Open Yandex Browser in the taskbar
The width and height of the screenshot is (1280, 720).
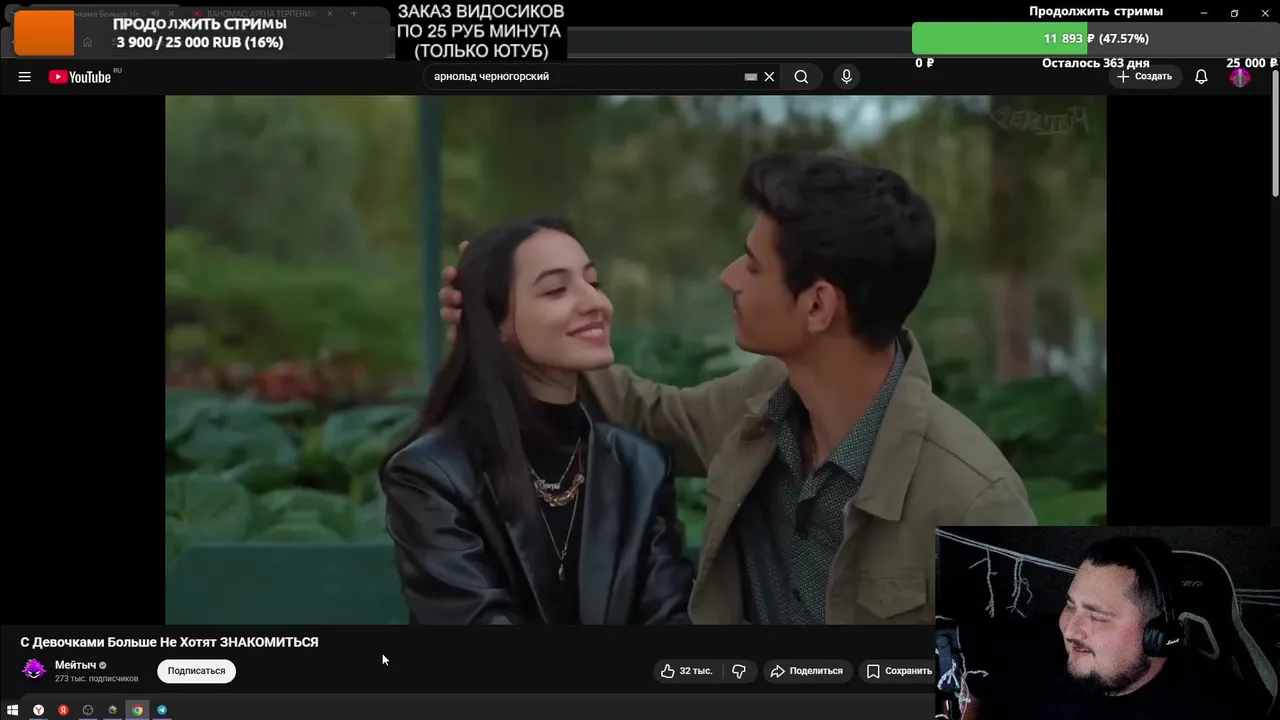[38, 710]
